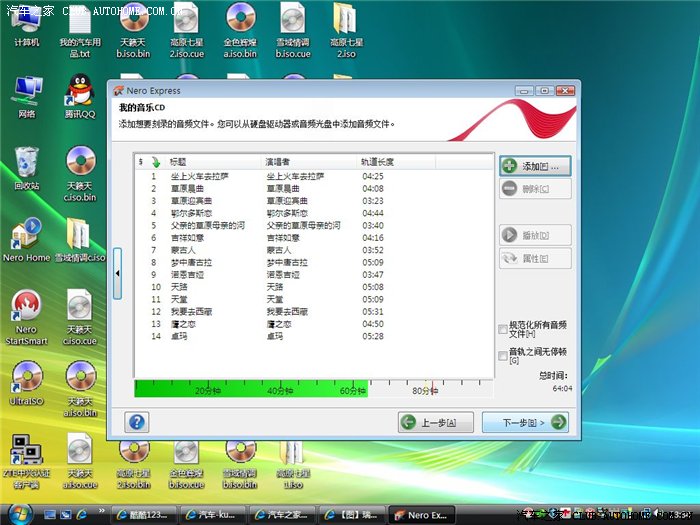This screenshot has width=700, height=525.
Task: Select track 10 天路
Action: pyautogui.click(x=312, y=287)
